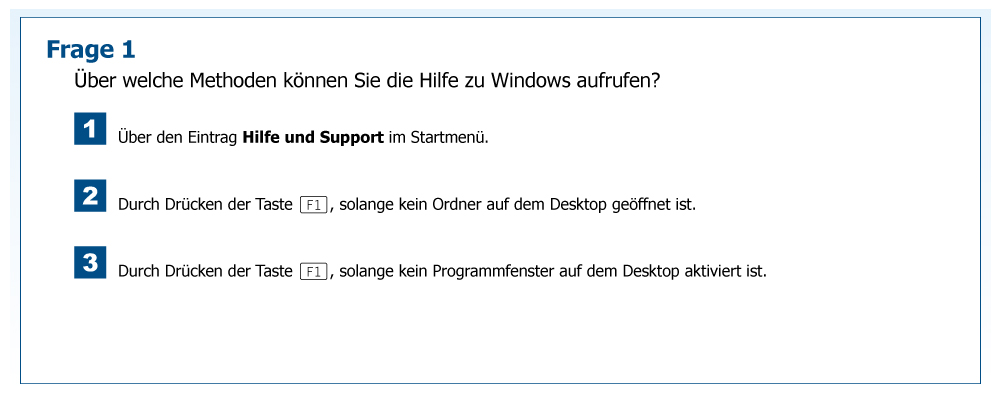Image resolution: width=1000 pixels, height=400 pixels.
Task: Click the F1 key symbol in answer 2
Action: (314, 205)
